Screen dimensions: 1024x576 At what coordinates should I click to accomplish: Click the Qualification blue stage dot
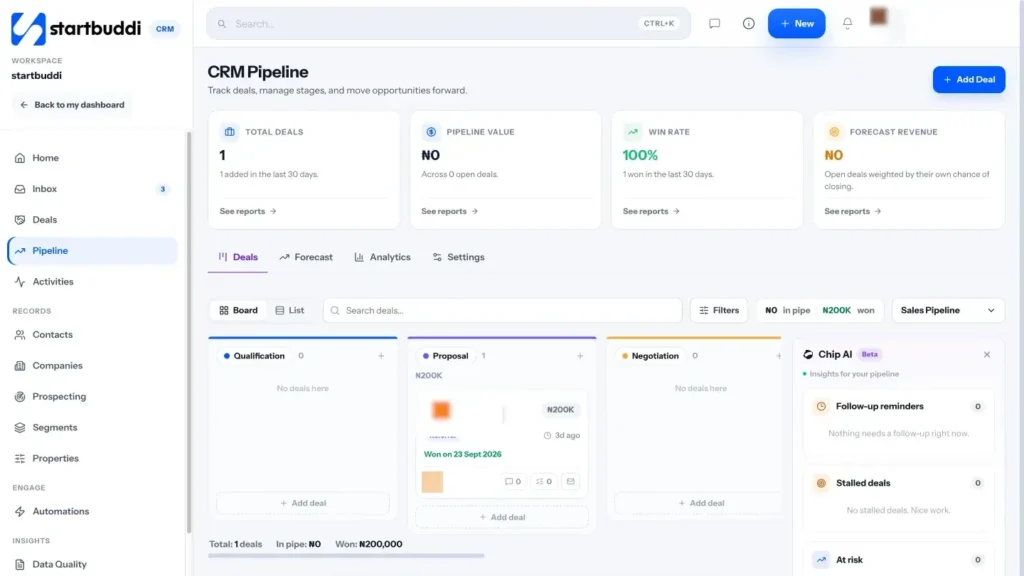[x=227, y=357]
